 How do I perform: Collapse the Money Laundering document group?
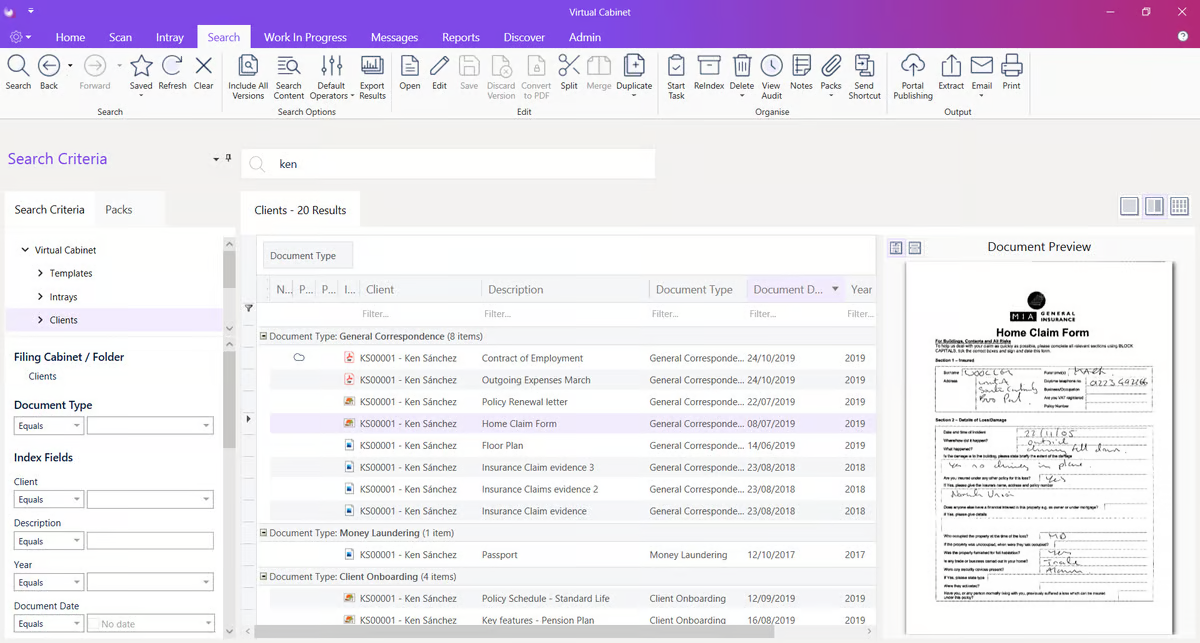264,533
